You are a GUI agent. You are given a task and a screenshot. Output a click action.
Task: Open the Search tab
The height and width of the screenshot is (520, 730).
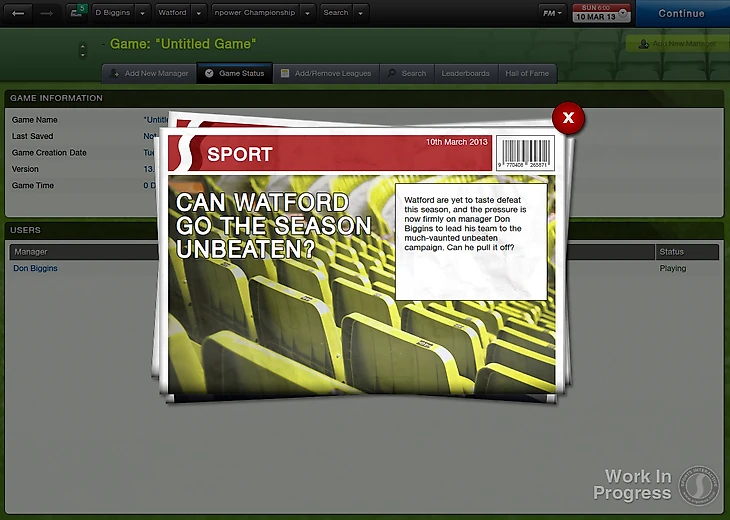pyautogui.click(x=407, y=74)
